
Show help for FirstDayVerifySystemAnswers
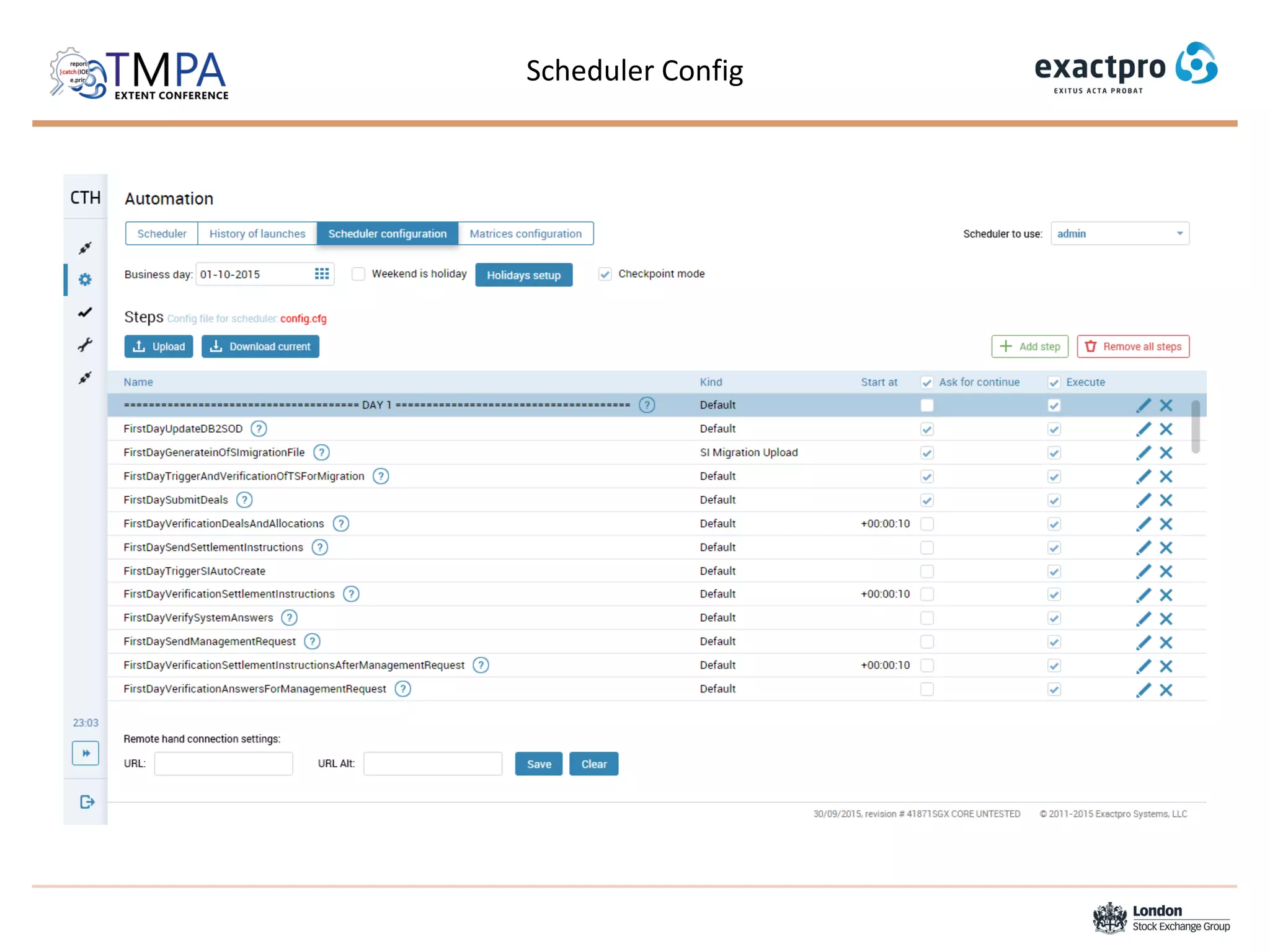[289, 618]
